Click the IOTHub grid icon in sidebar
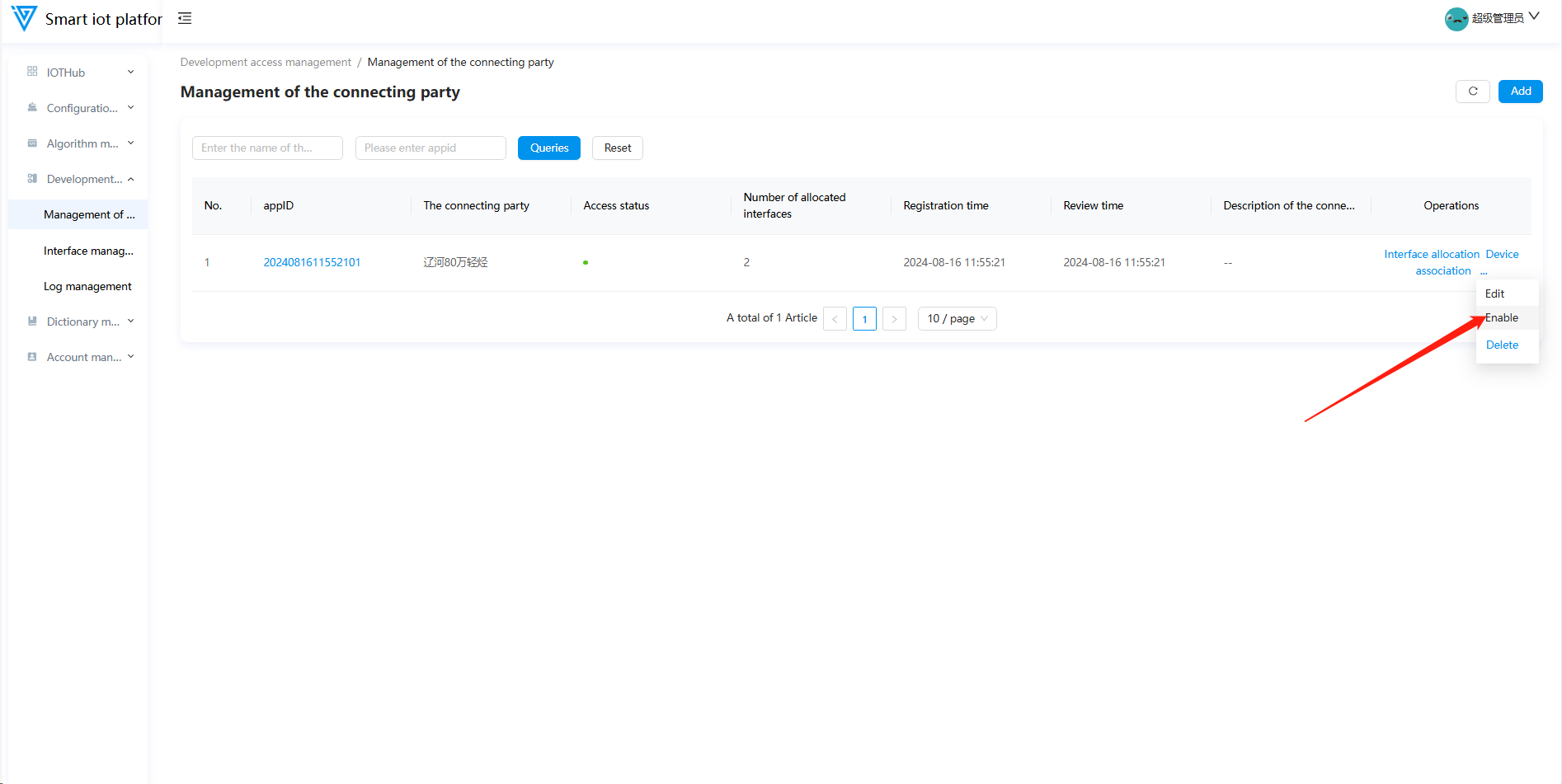The height and width of the screenshot is (784, 1562). [32, 72]
